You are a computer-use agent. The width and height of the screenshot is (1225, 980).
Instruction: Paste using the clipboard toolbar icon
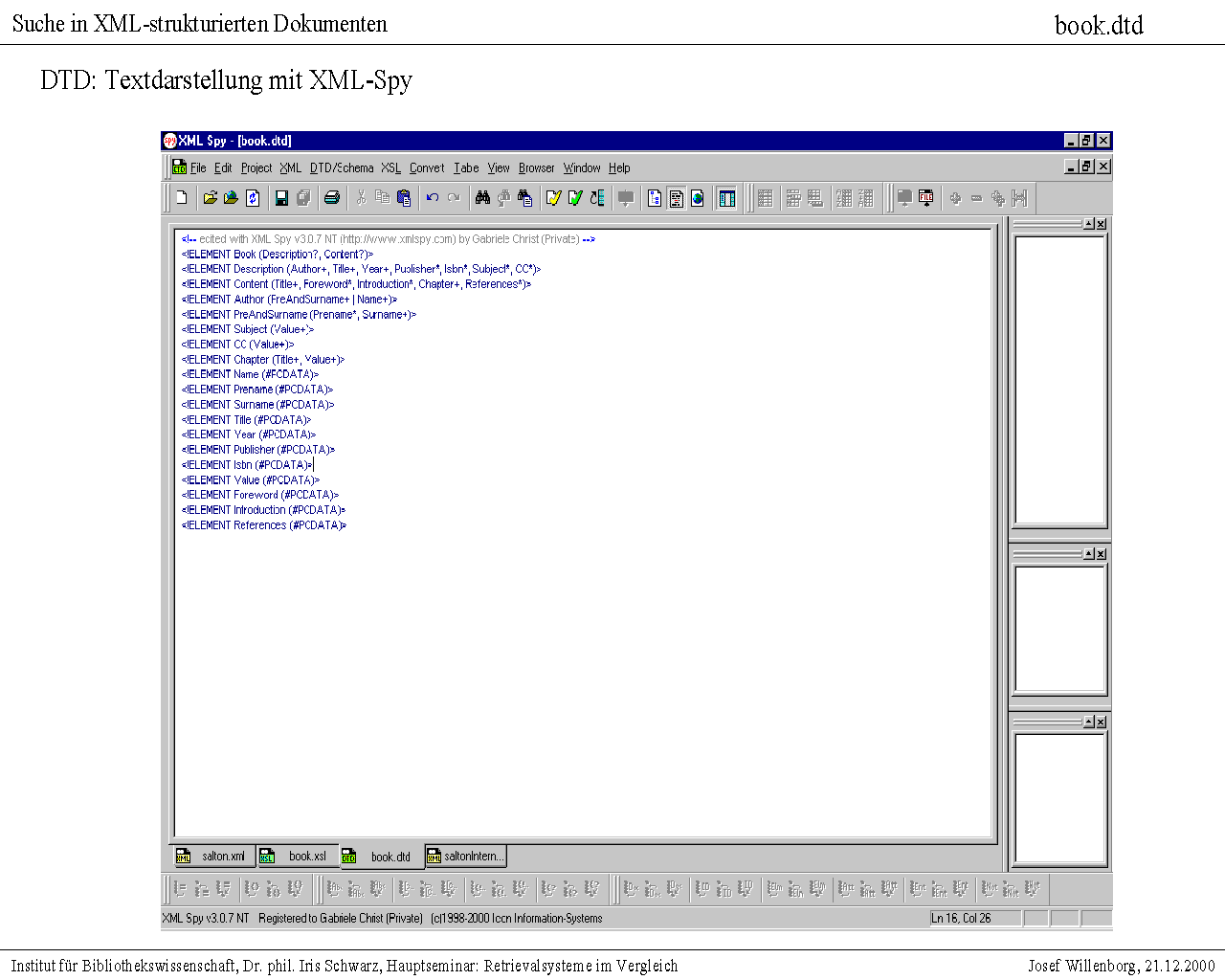(x=404, y=198)
